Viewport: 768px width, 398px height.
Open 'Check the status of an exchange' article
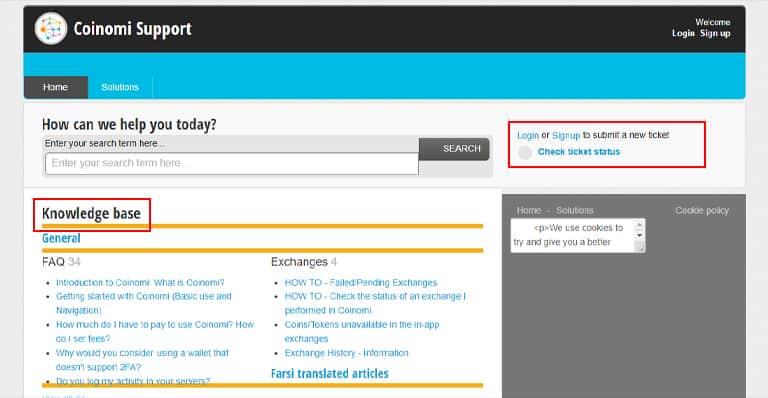click(x=375, y=303)
